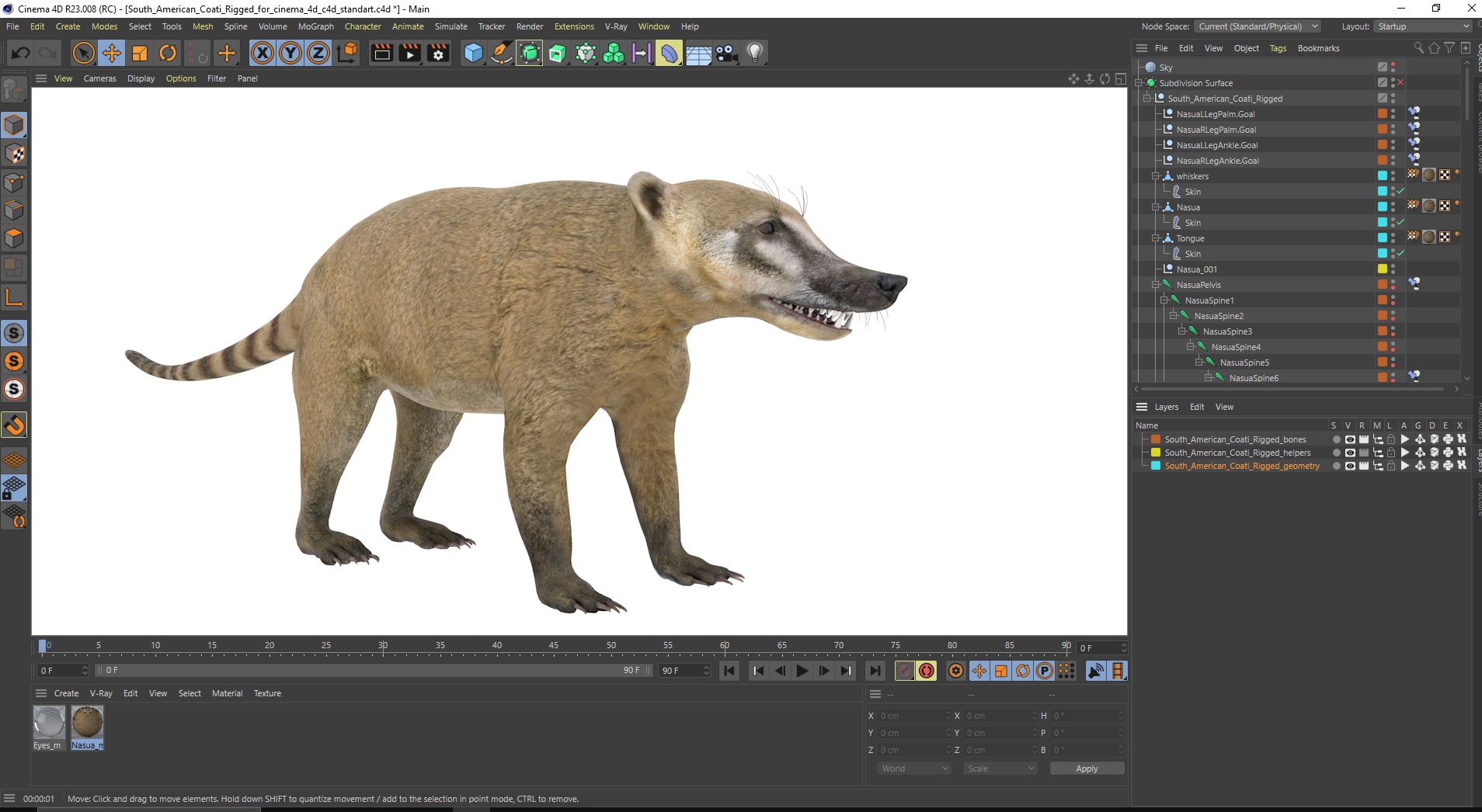Activate the Move tool

click(x=112, y=53)
